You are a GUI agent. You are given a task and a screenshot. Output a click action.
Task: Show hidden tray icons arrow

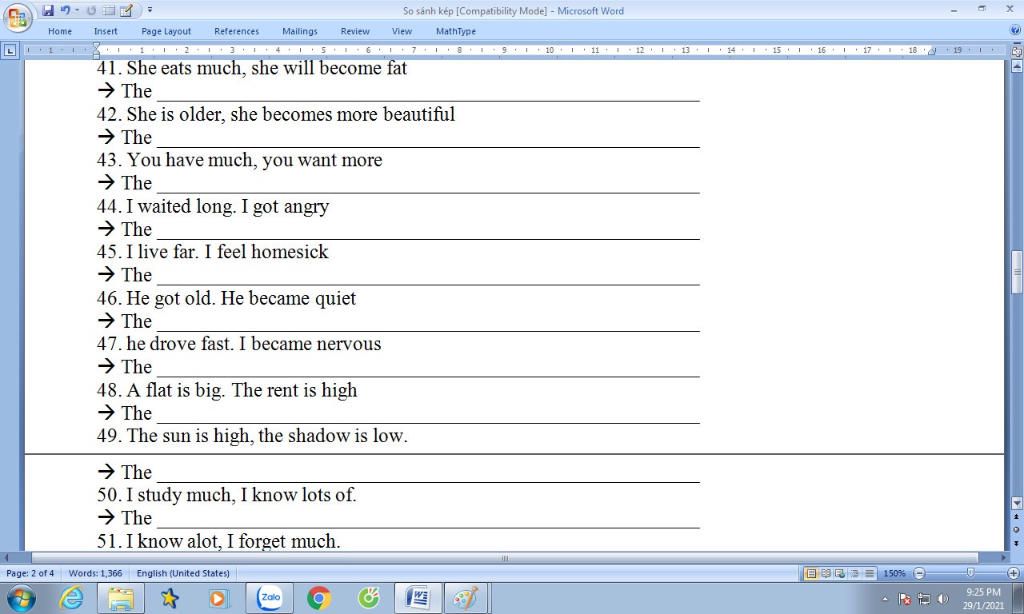(x=885, y=599)
